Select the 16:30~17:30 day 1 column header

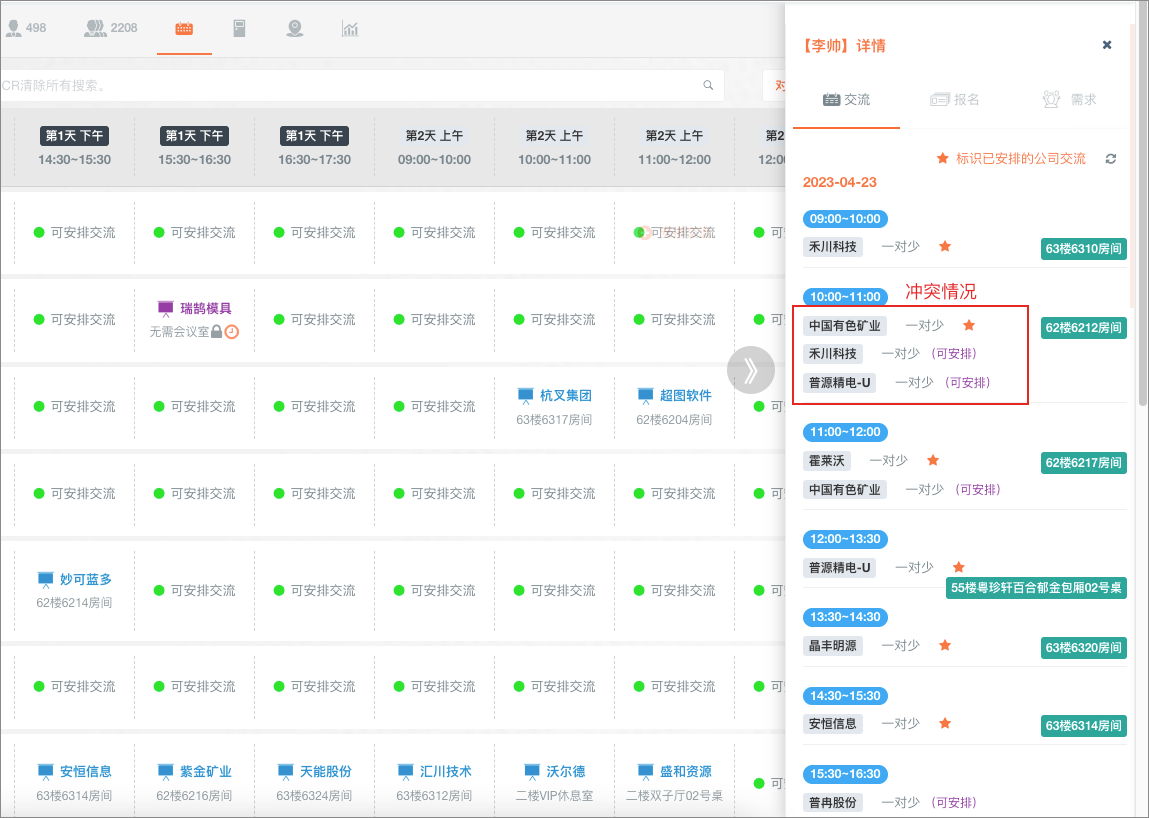point(314,147)
